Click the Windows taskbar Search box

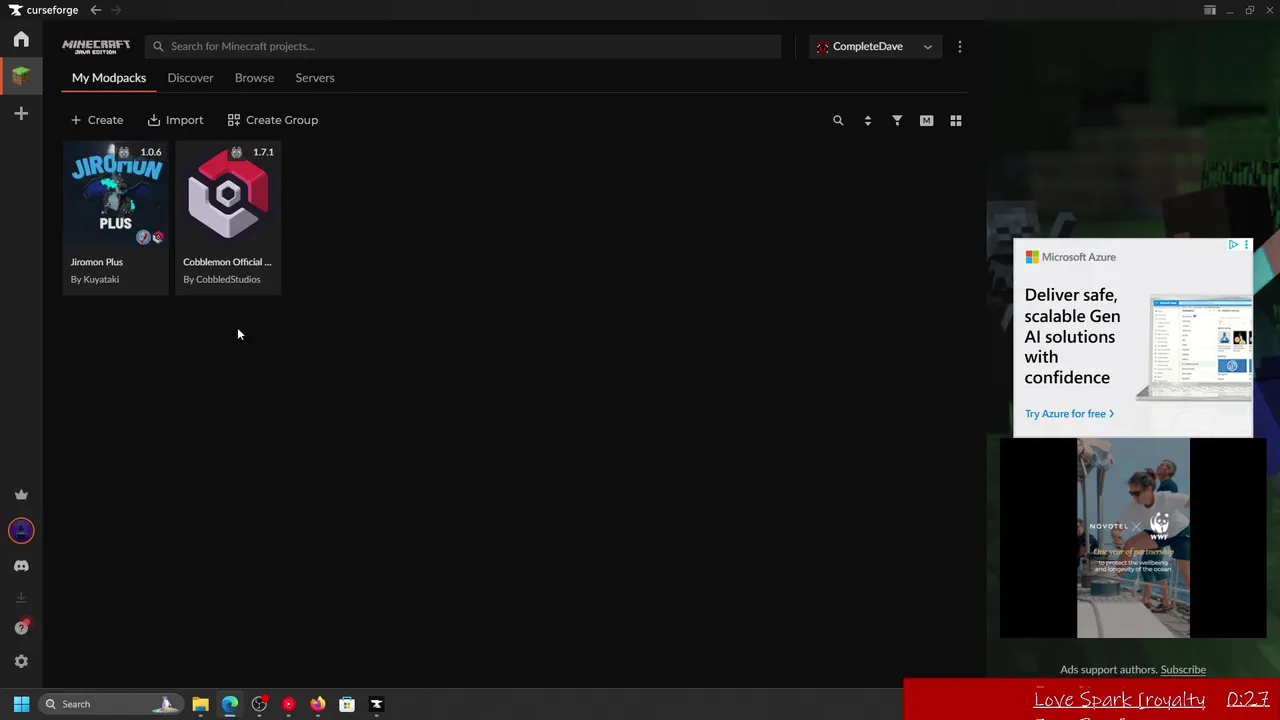110,704
